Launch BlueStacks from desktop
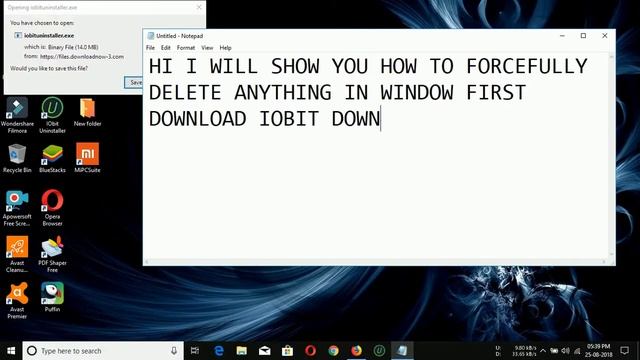 click(x=52, y=158)
